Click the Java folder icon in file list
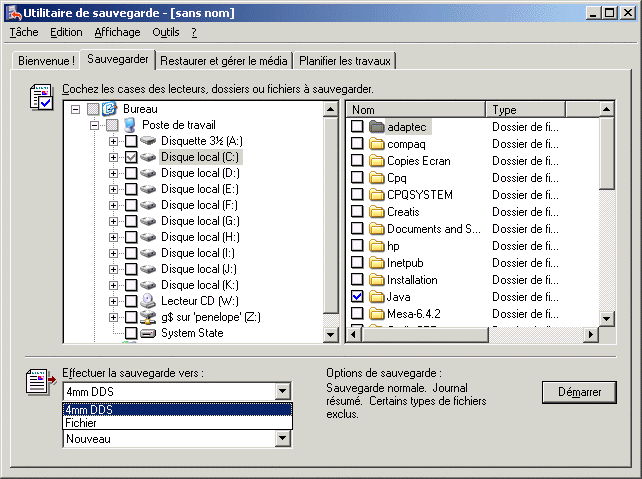Screen dimensions: 642x479 [377, 297]
